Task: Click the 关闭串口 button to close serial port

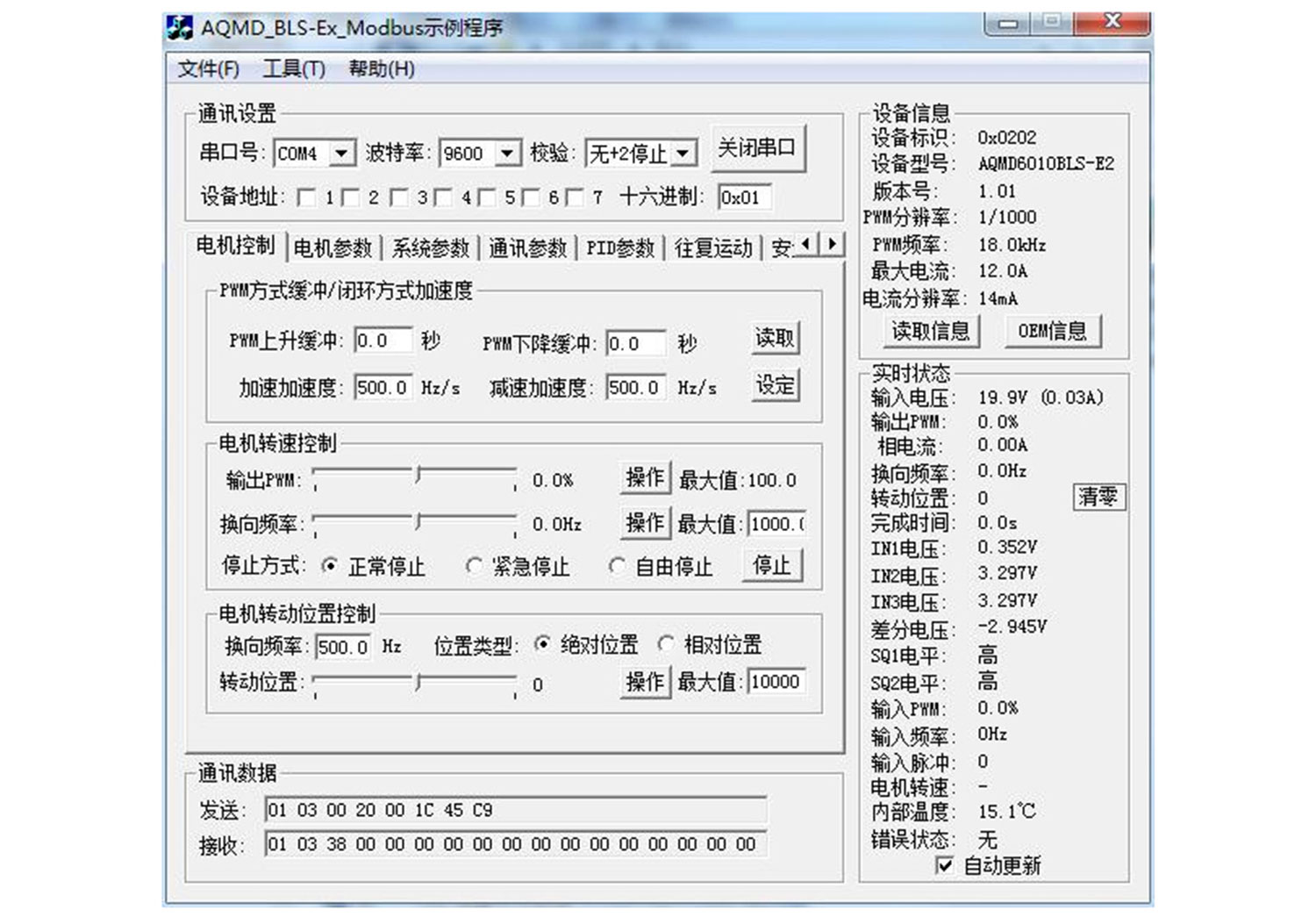Action: 758,149
